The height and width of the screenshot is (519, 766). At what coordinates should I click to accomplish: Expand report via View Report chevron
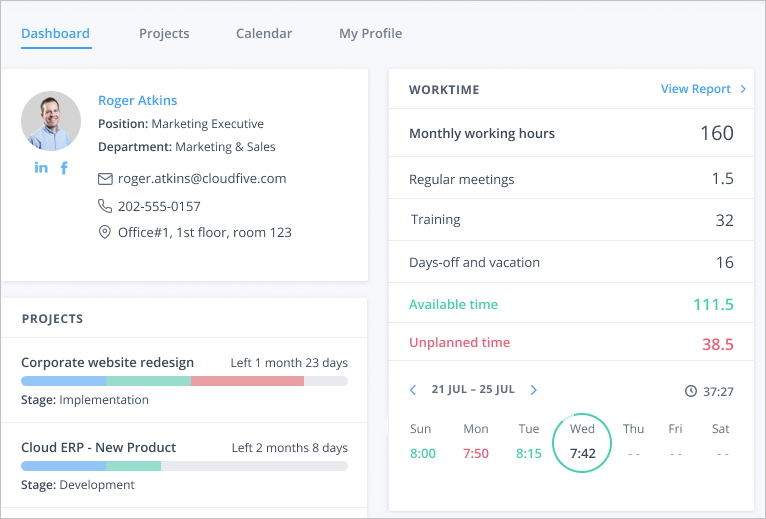tap(743, 89)
